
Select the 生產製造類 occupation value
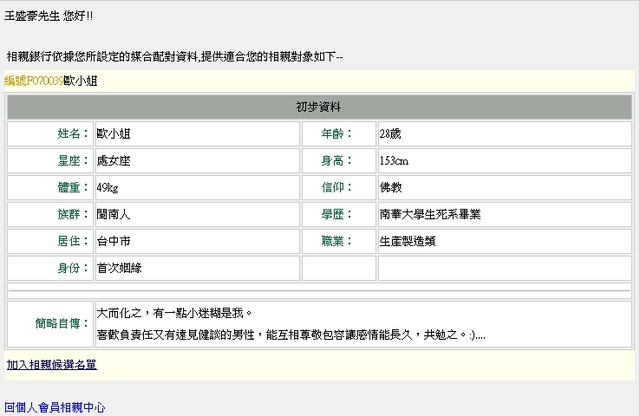tap(407, 242)
